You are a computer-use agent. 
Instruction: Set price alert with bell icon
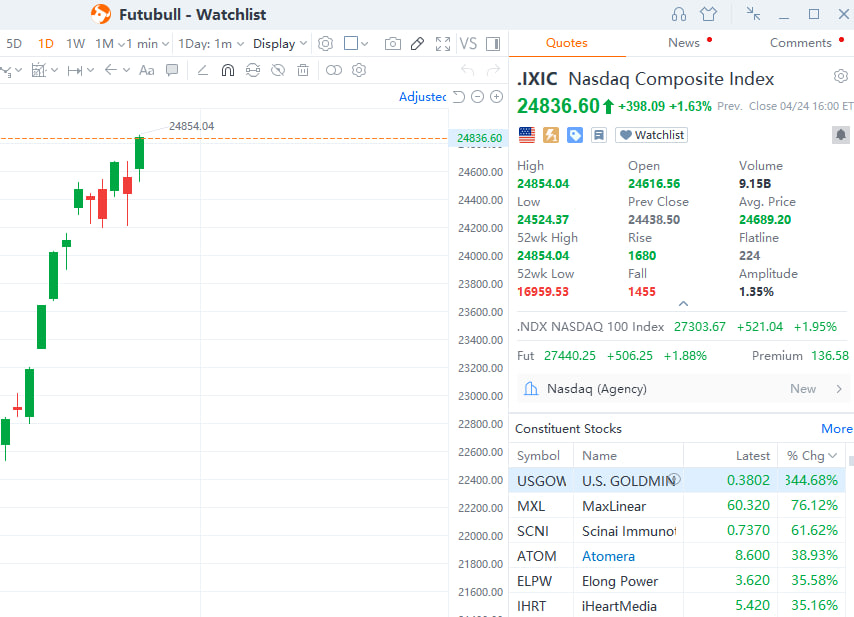(x=841, y=135)
